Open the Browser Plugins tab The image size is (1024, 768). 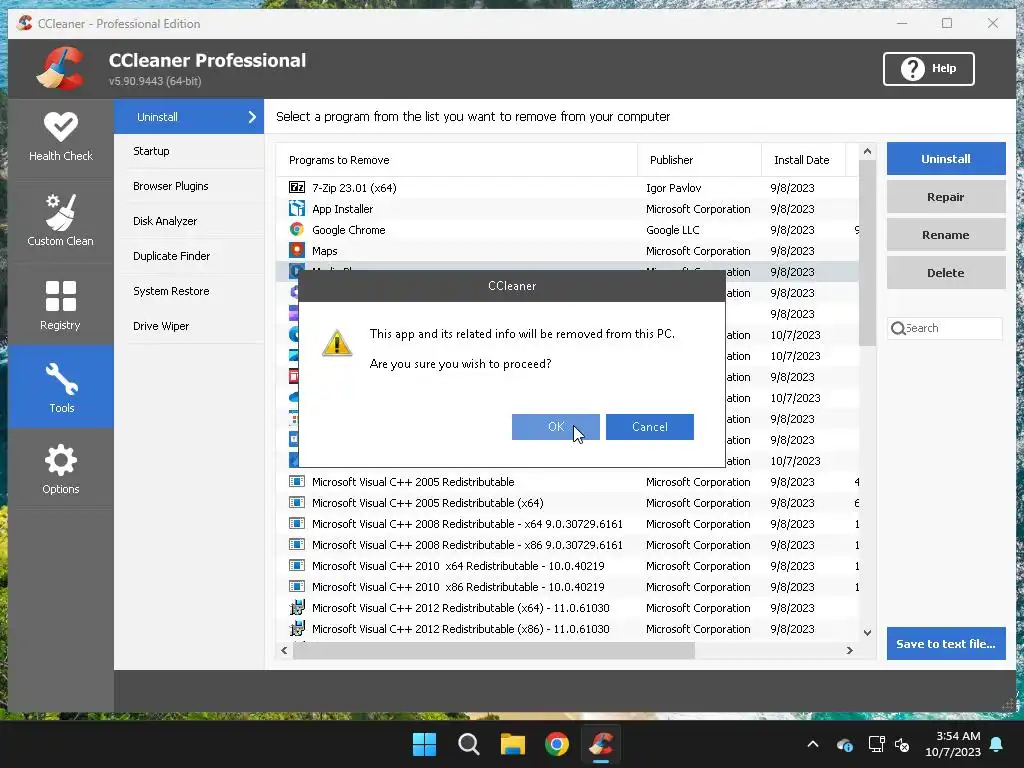click(189, 186)
